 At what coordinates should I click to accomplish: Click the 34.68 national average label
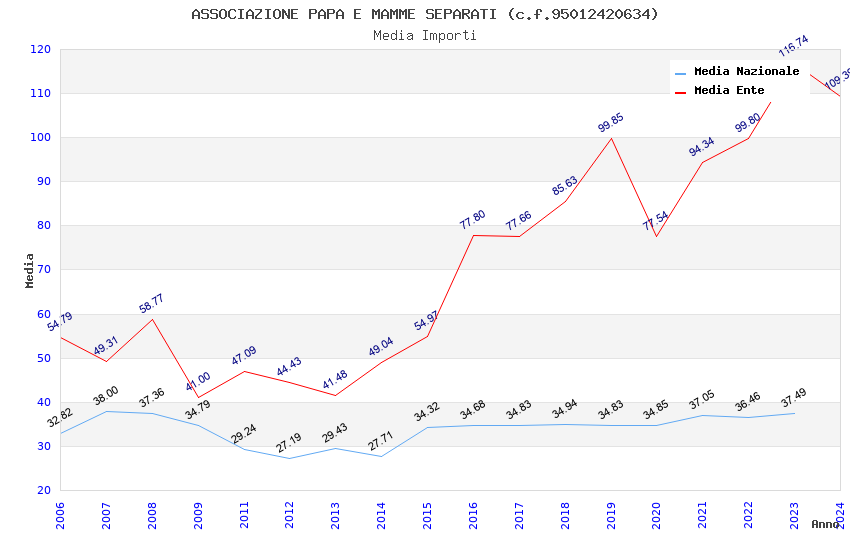(473, 410)
